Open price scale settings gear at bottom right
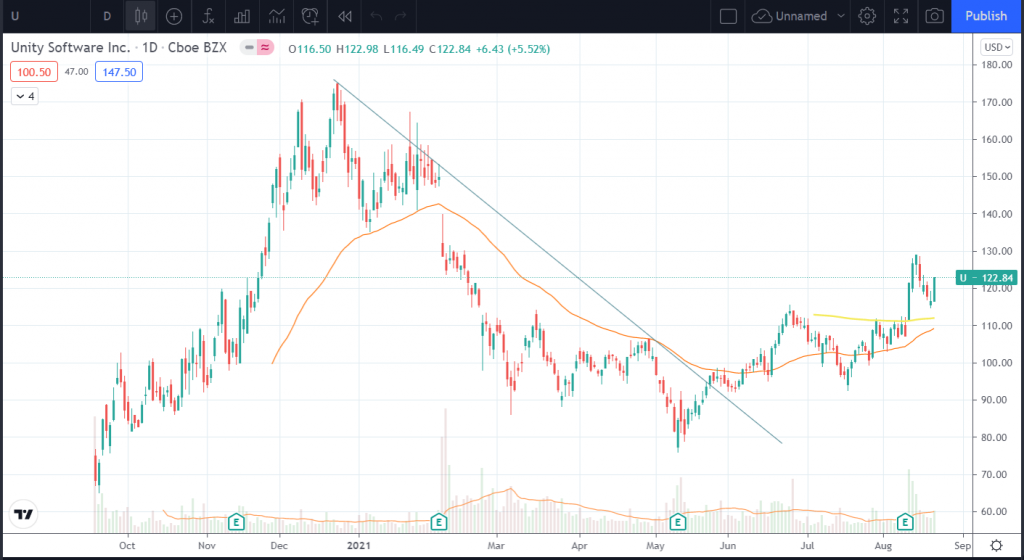The height and width of the screenshot is (560, 1024). click(x=997, y=546)
